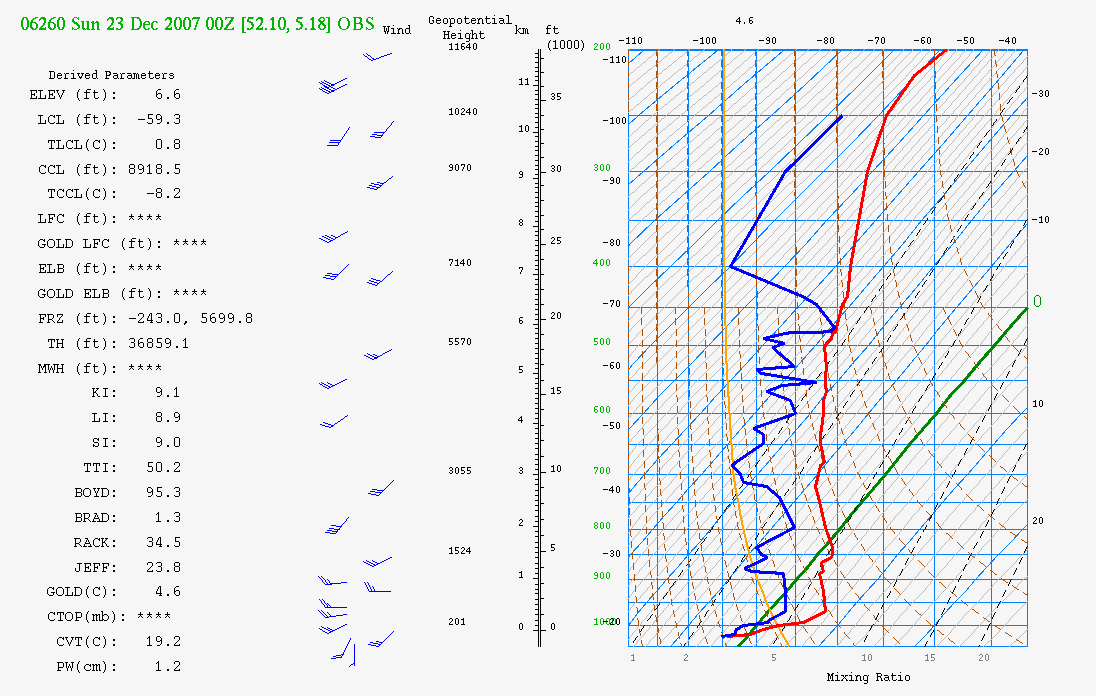Select the LCL (ft) value -59.3
The image size is (1096, 696).
coord(159,119)
